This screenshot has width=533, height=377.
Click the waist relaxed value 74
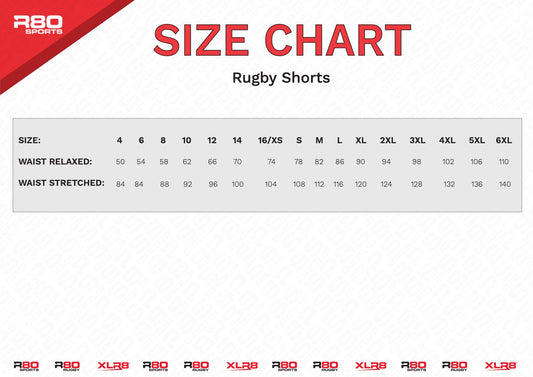pos(271,162)
